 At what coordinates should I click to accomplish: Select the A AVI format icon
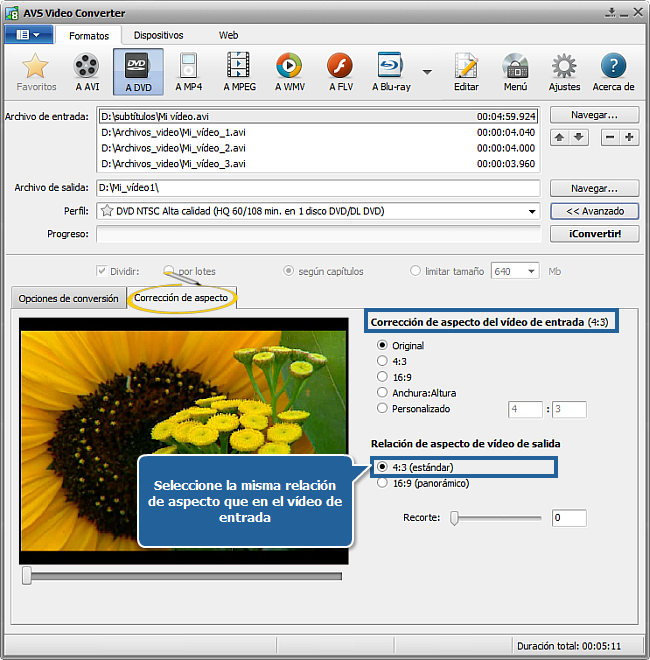87,68
